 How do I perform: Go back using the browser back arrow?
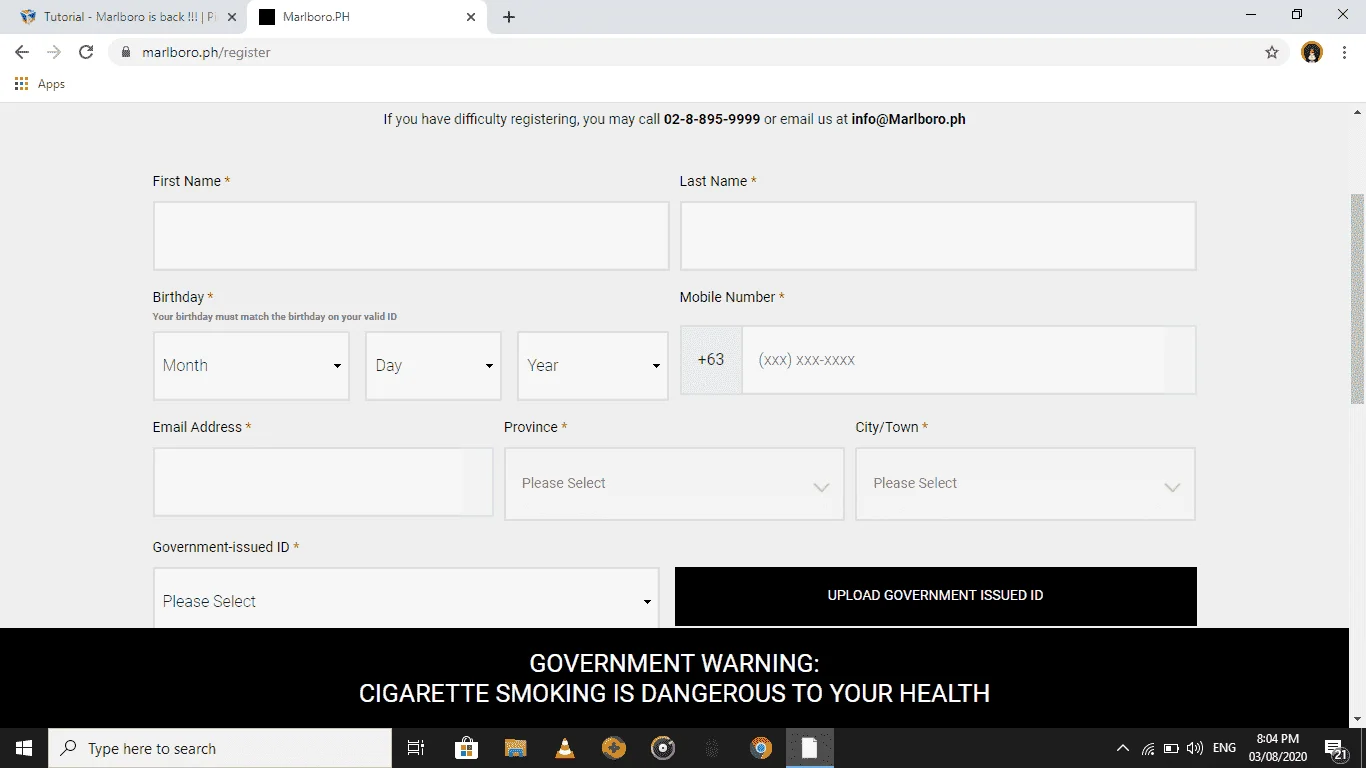point(22,52)
